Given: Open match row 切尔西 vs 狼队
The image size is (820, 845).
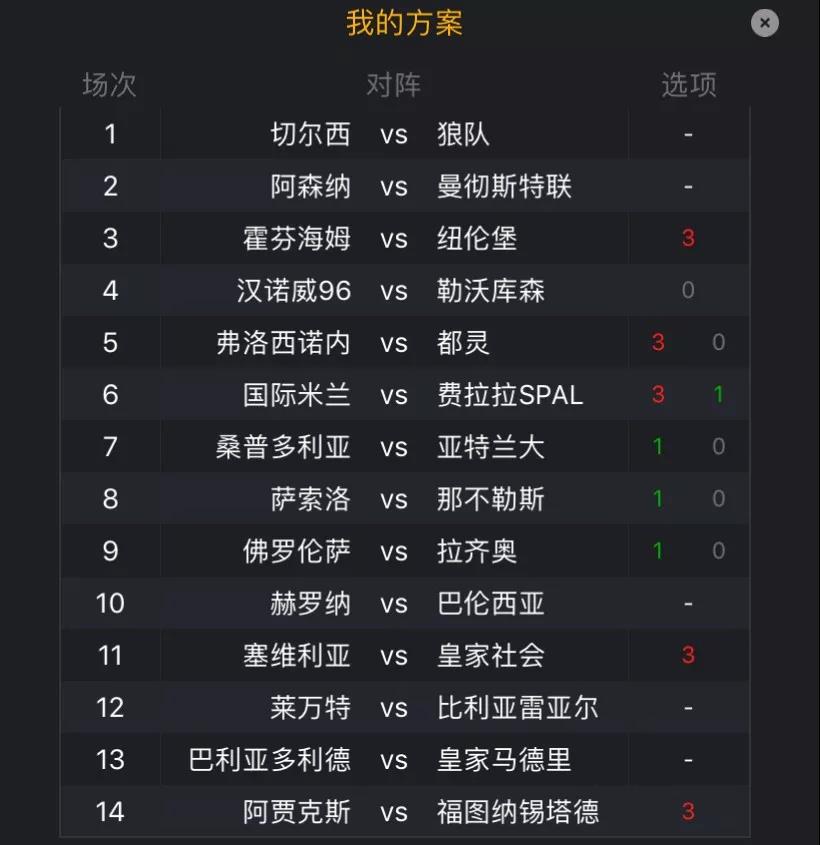Looking at the screenshot, I should (405, 134).
